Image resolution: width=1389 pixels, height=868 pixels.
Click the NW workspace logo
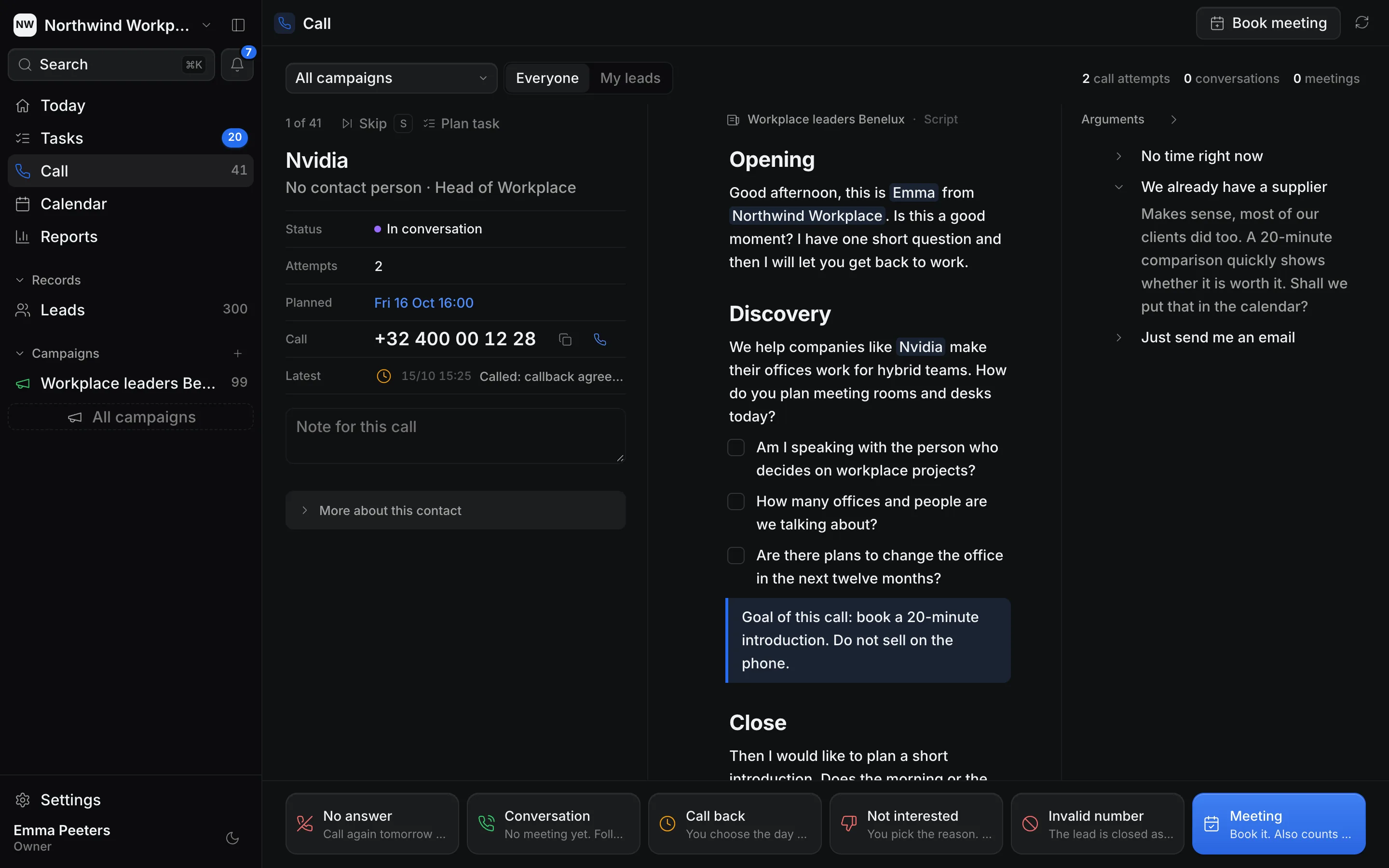(25, 25)
